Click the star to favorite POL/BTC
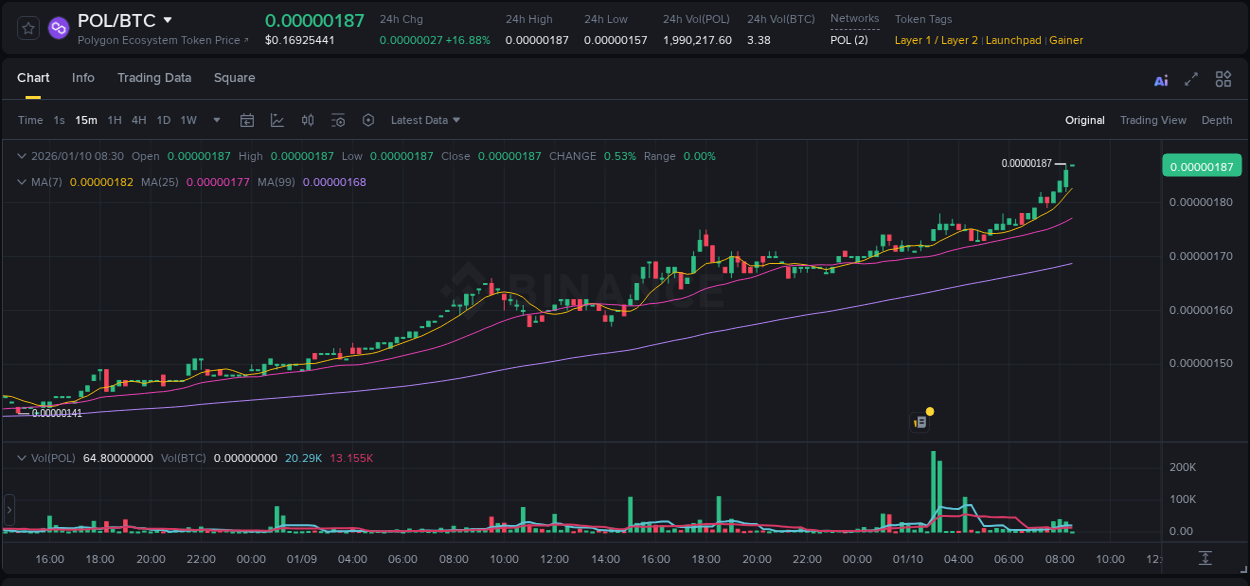 [x=27, y=28]
